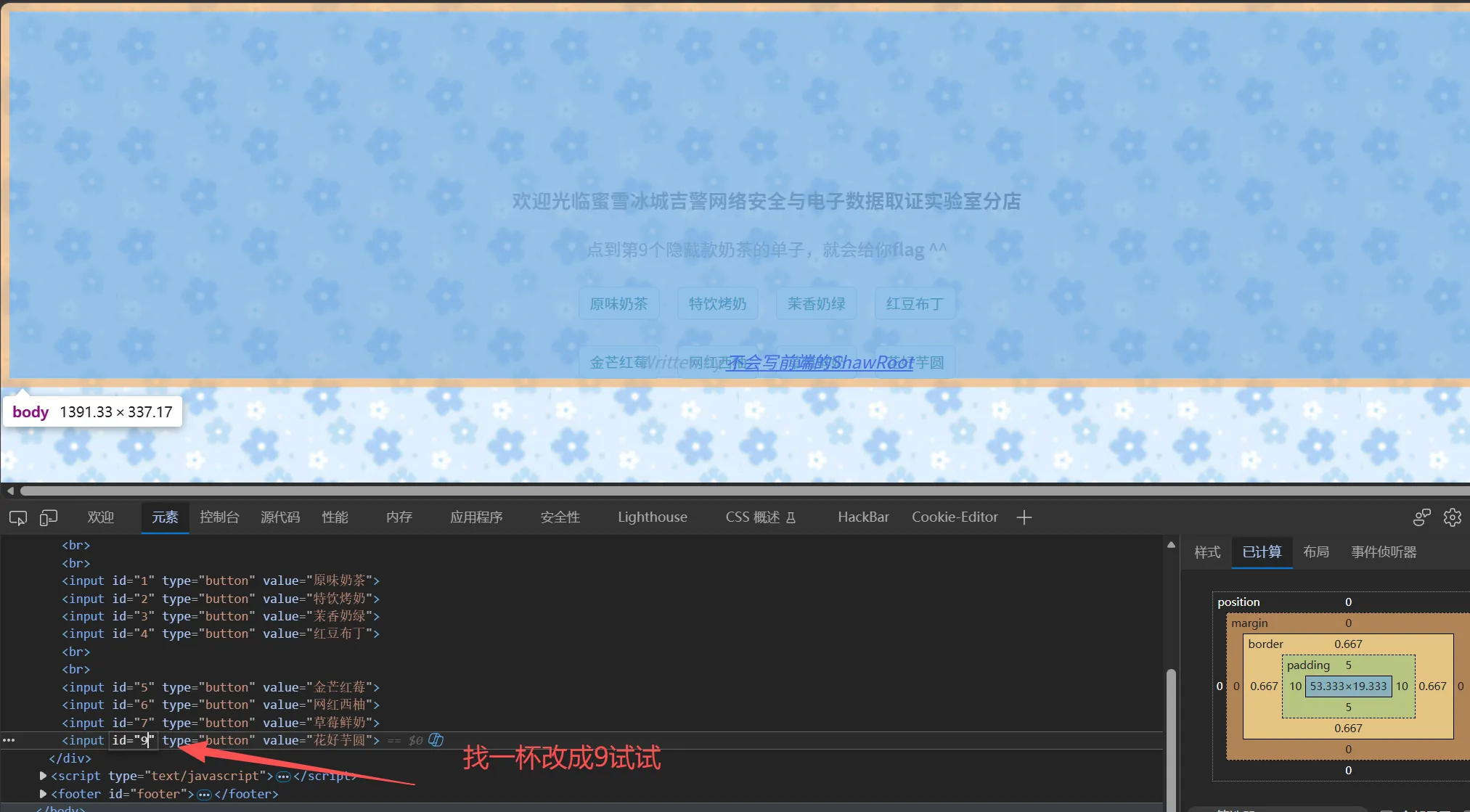The image size is (1470, 812).
Task: Expand the script text/javascript node
Action: [43, 776]
